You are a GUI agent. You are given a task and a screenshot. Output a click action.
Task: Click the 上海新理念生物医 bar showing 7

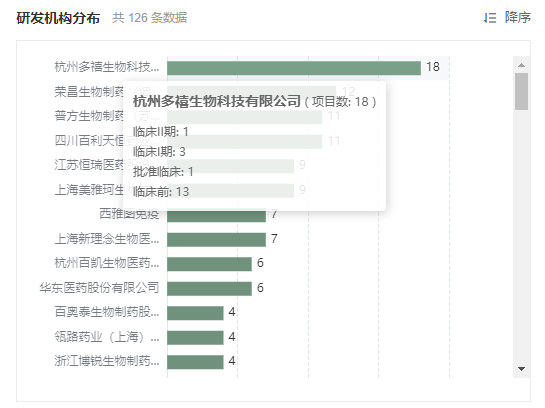tap(216, 240)
